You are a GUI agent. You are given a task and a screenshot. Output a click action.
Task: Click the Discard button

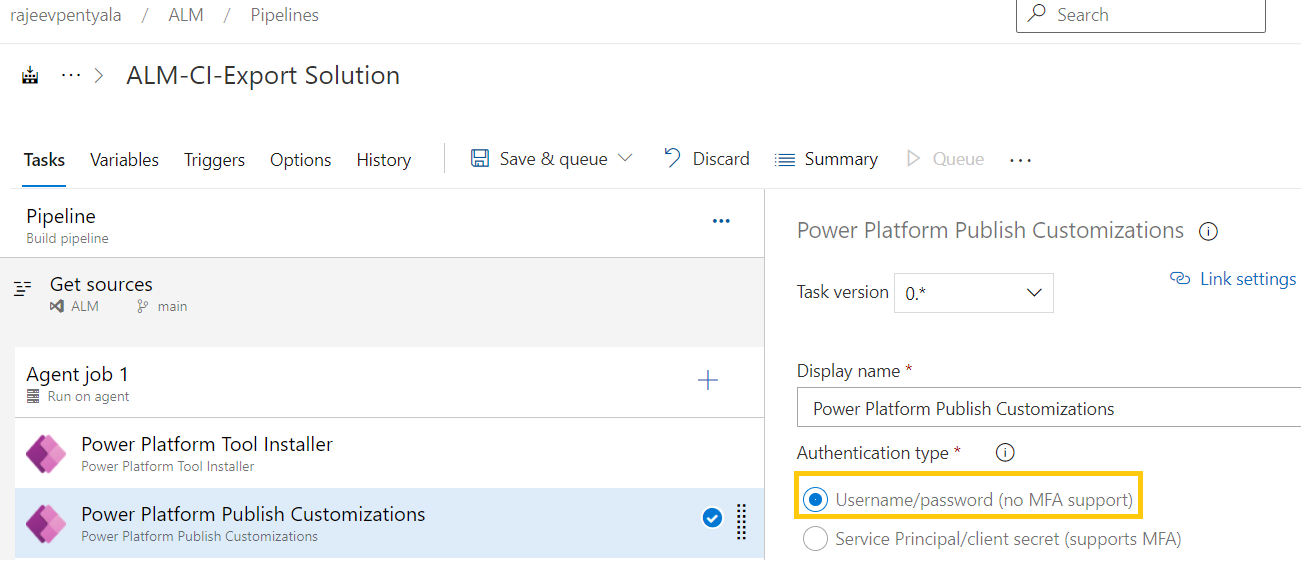pyautogui.click(x=707, y=159)
